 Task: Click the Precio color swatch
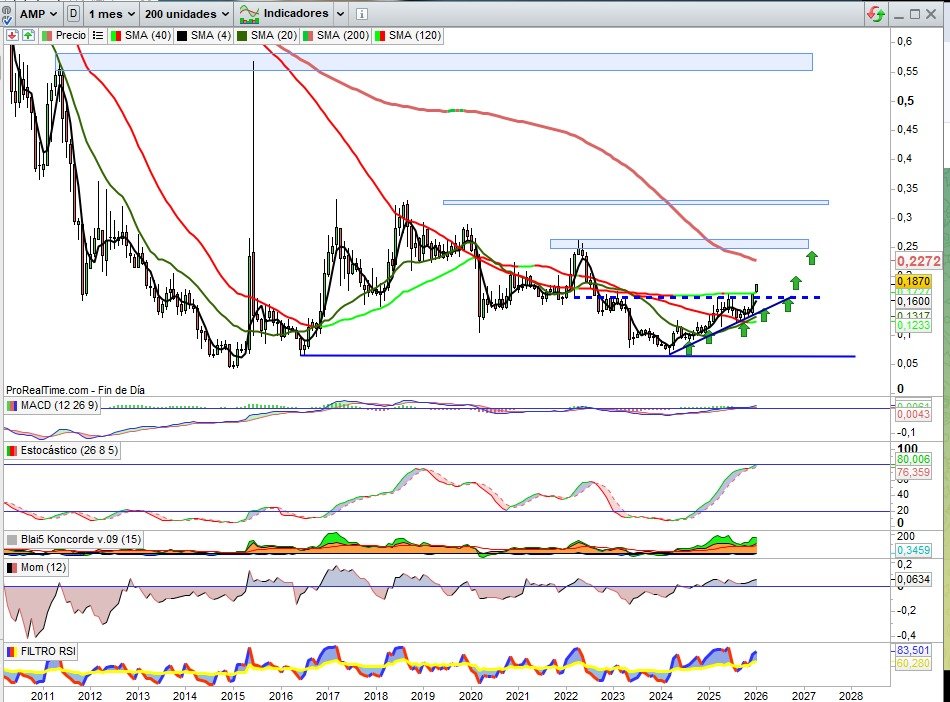47,36
